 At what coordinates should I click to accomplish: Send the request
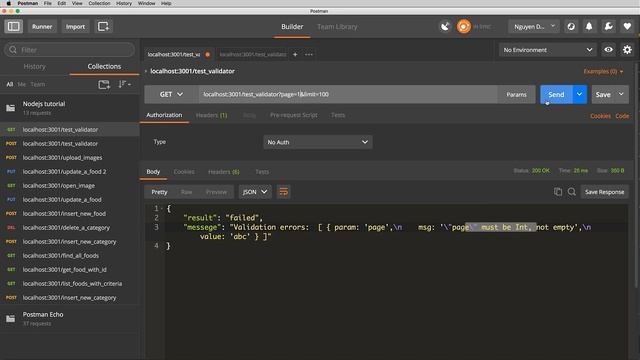tap(556, 94)
